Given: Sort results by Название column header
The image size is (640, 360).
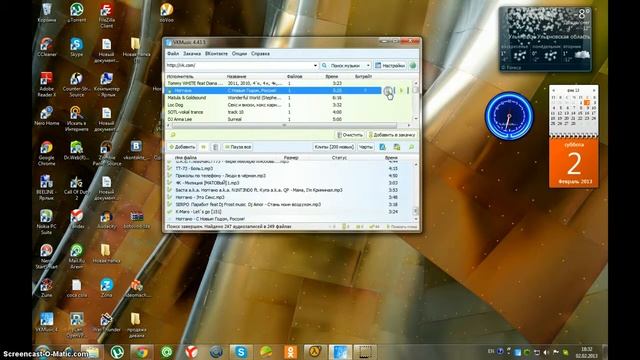Looking at the screenshot, I should tap(237, 76).
